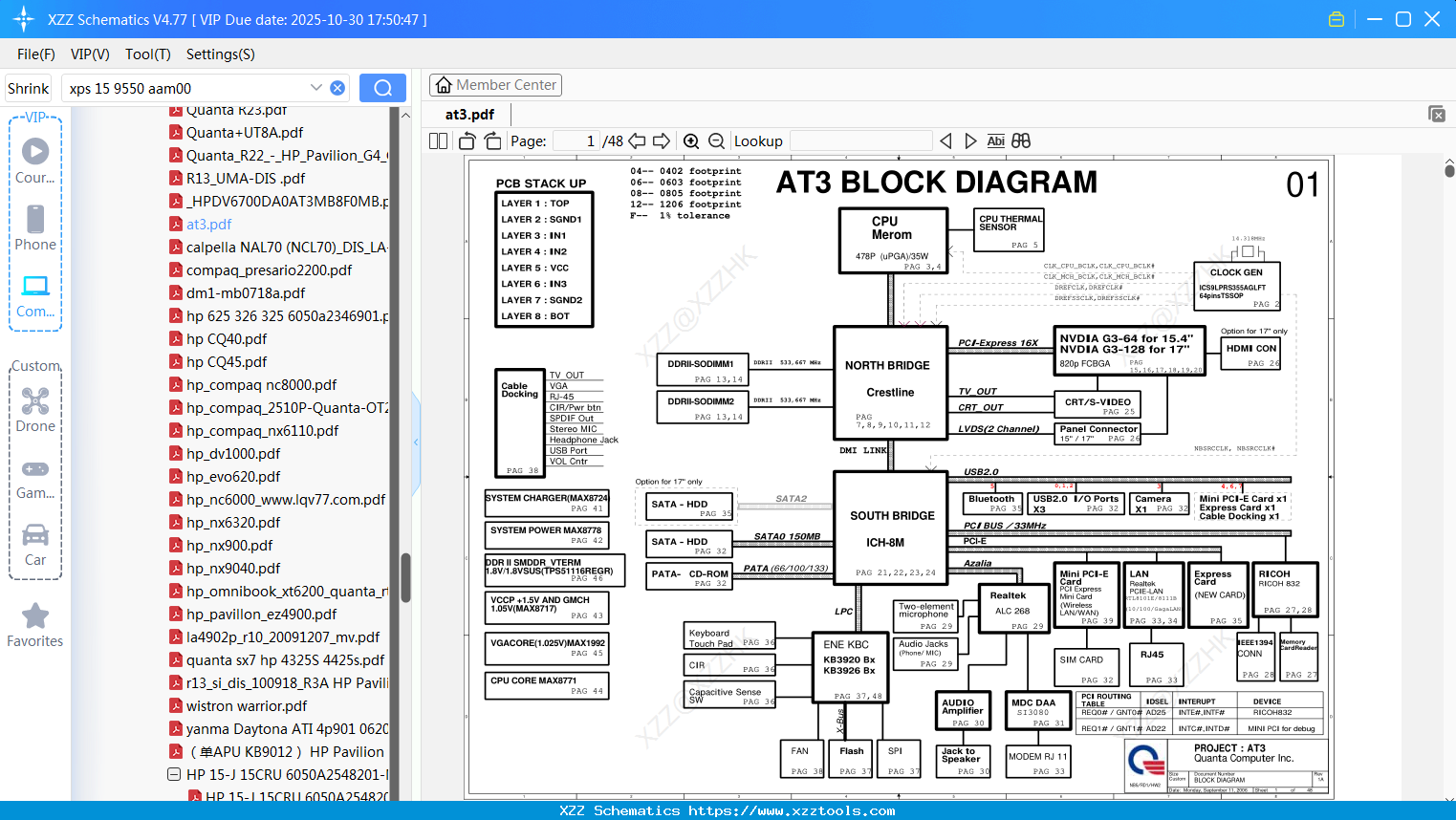The width and height of the screenshot is (1456, 820).
Task: Switch to the at3.pdf tab
Action: click(470, 114)
